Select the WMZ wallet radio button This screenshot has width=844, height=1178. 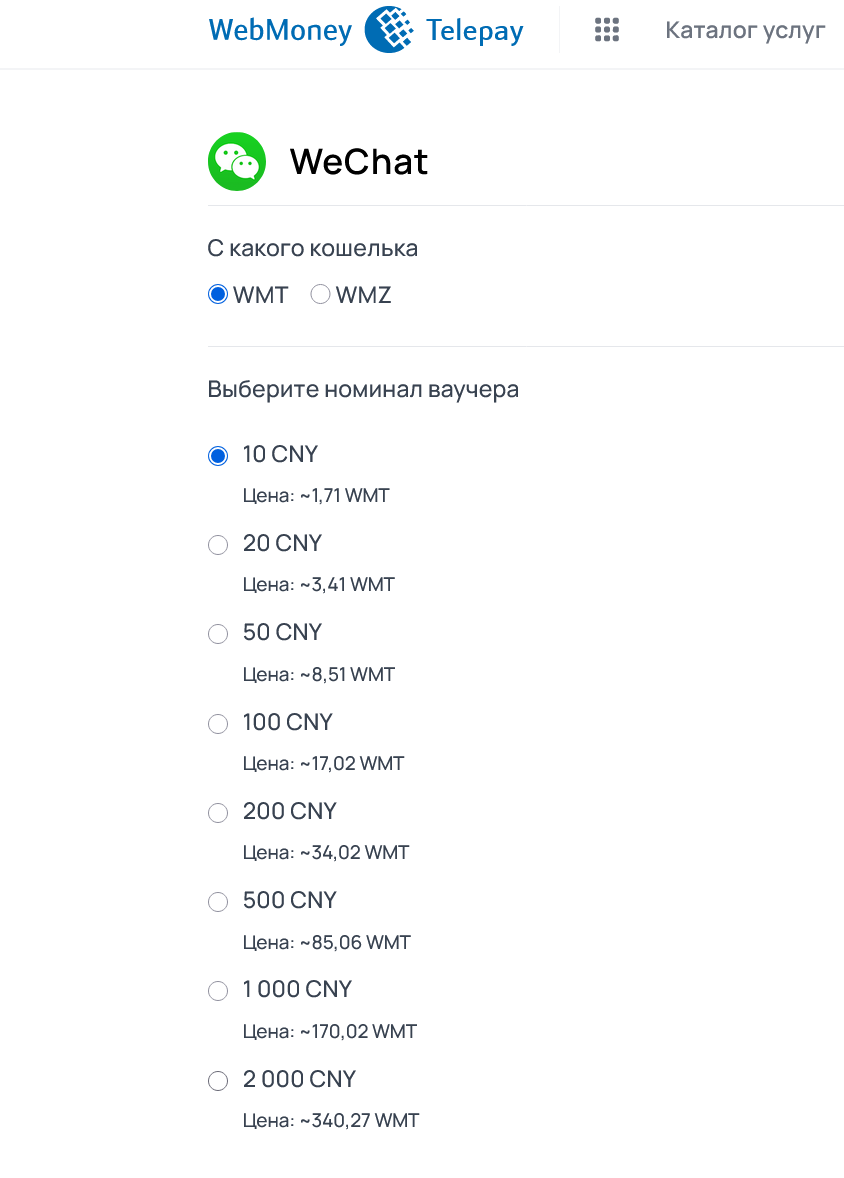click(x=321, y=295)
